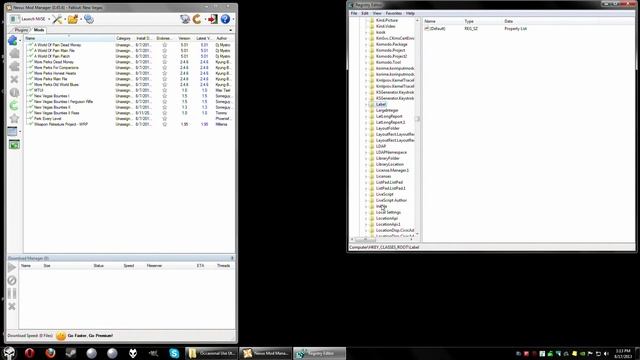Image resolution: width=640 pixels, height=360 pixels.
Task: Click the grey star endorse sidebar icon
Action: (x=14, y=118)
